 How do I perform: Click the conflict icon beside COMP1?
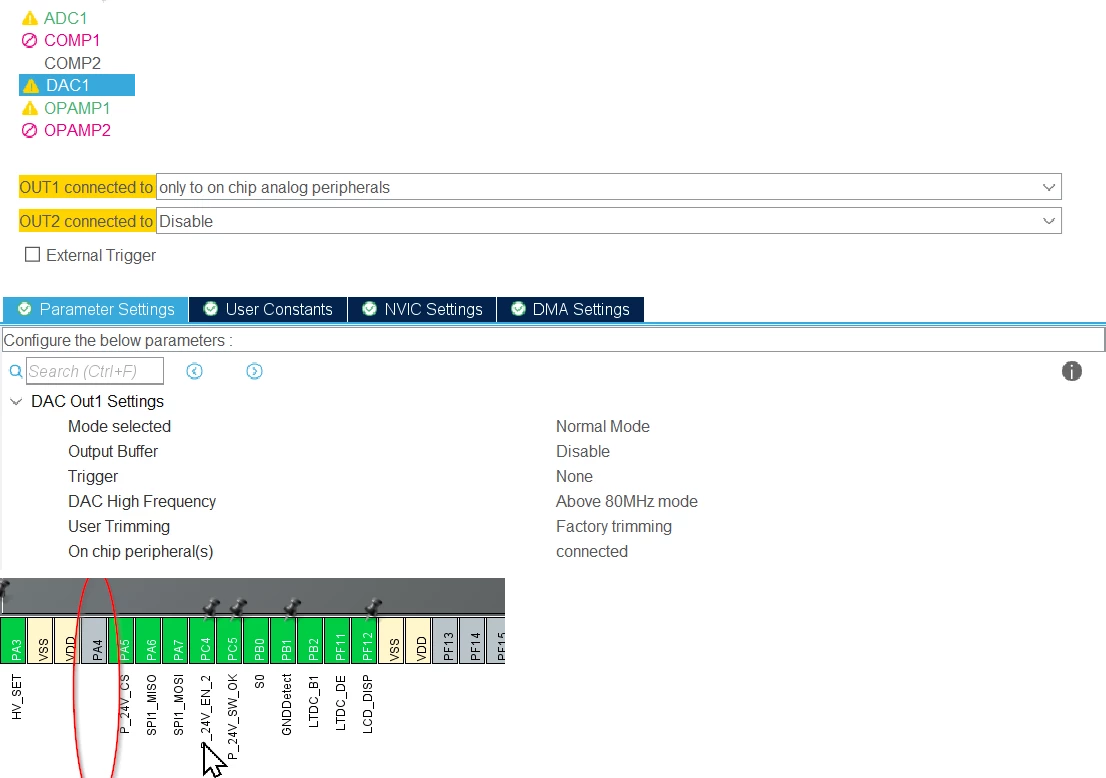(30, 41)
